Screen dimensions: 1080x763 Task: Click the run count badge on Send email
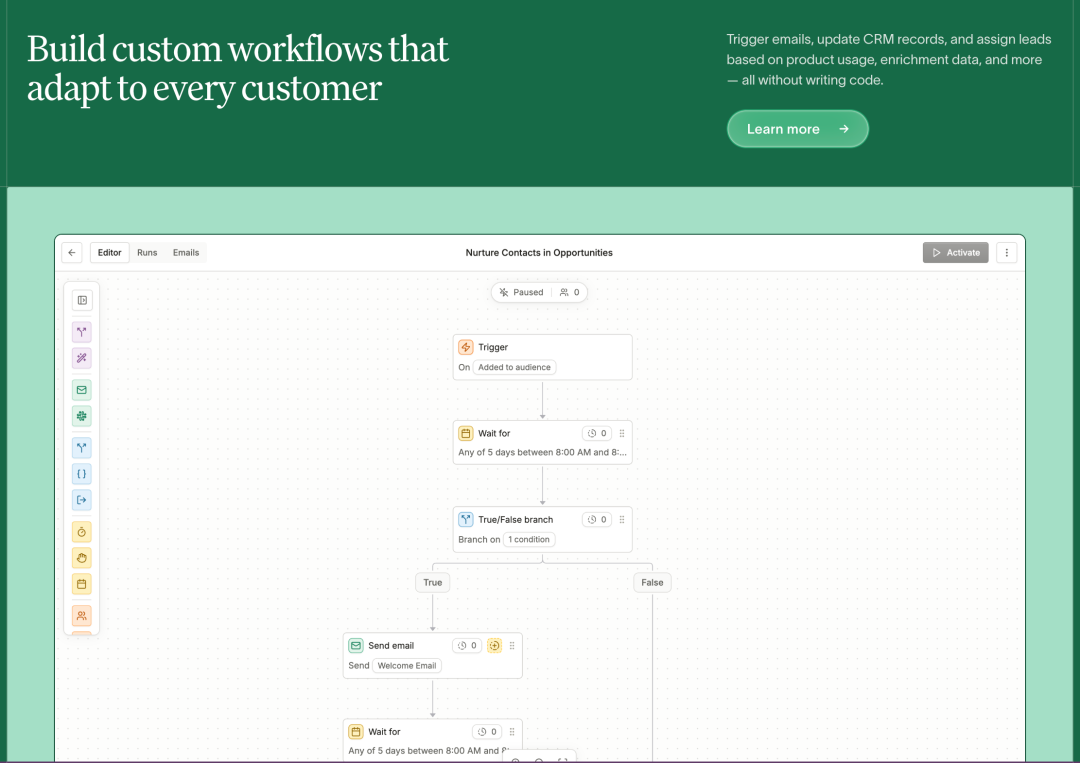(467, 645)
